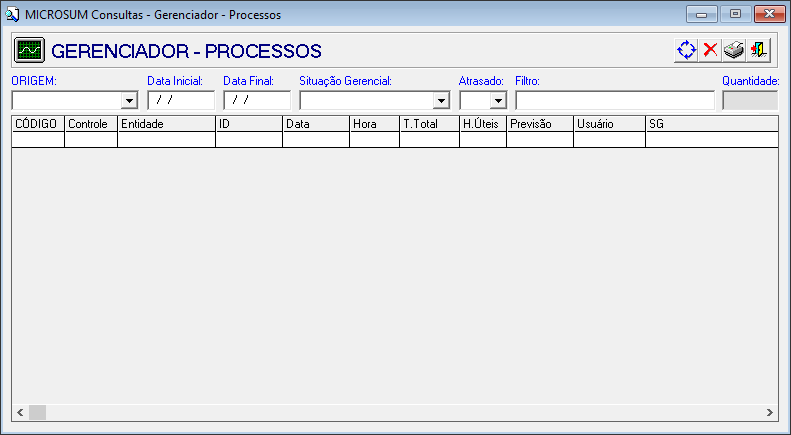The height and width of the screenshot is (435, 791).
Task: Click the green monitor icon beside title
Action: (x=30, y=50)
